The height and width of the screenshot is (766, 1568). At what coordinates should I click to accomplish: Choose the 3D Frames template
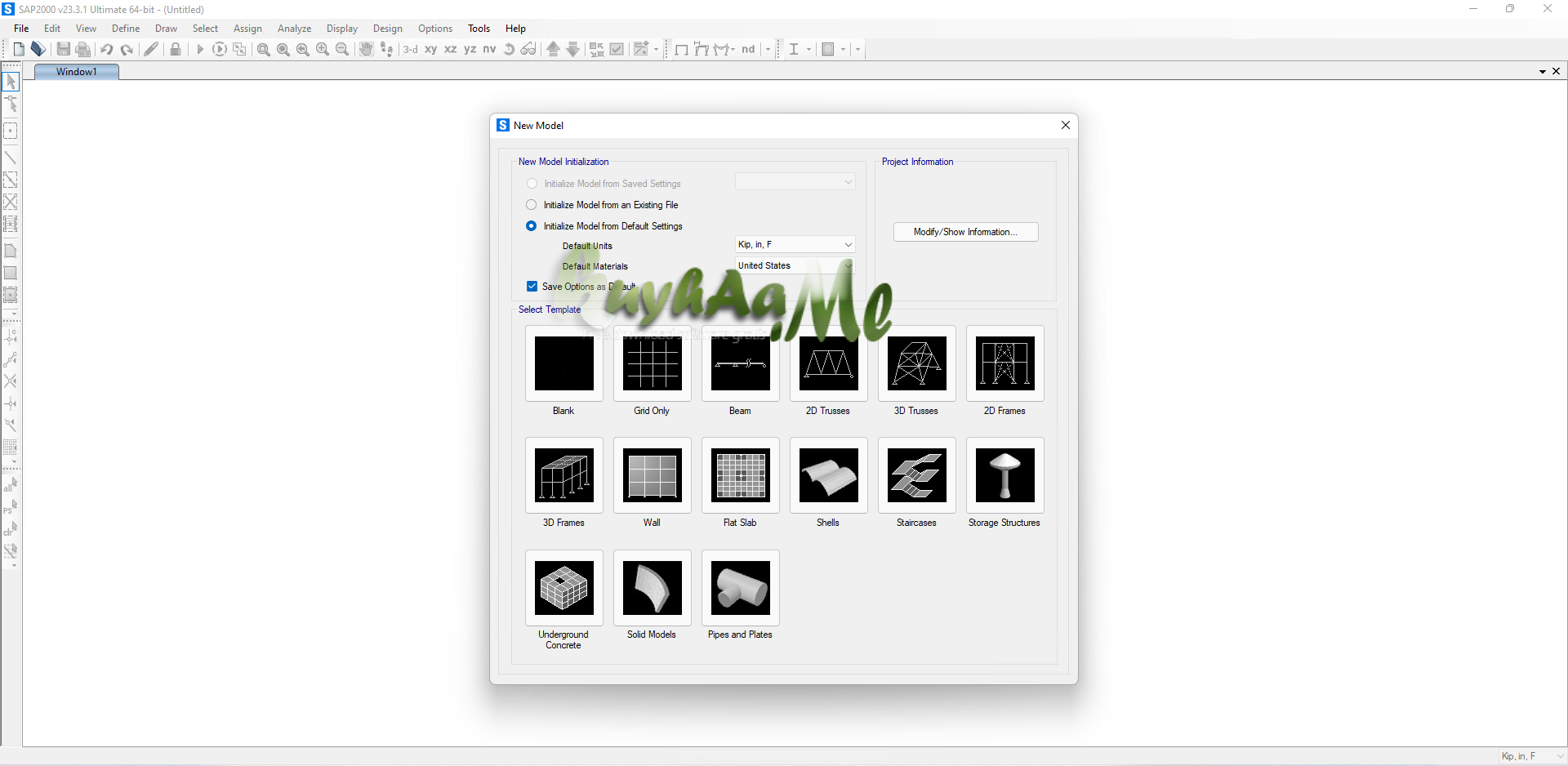coord(564,475)
